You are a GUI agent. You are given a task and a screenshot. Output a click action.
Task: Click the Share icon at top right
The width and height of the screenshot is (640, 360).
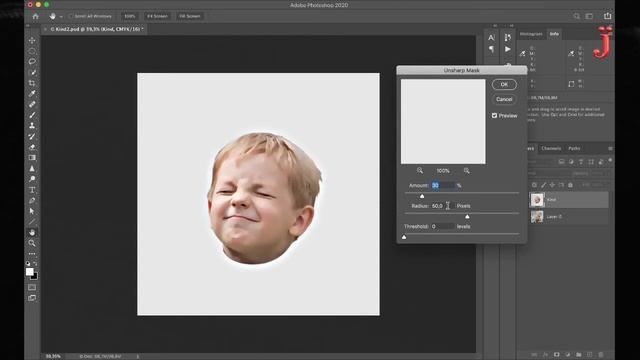(607, 16)
